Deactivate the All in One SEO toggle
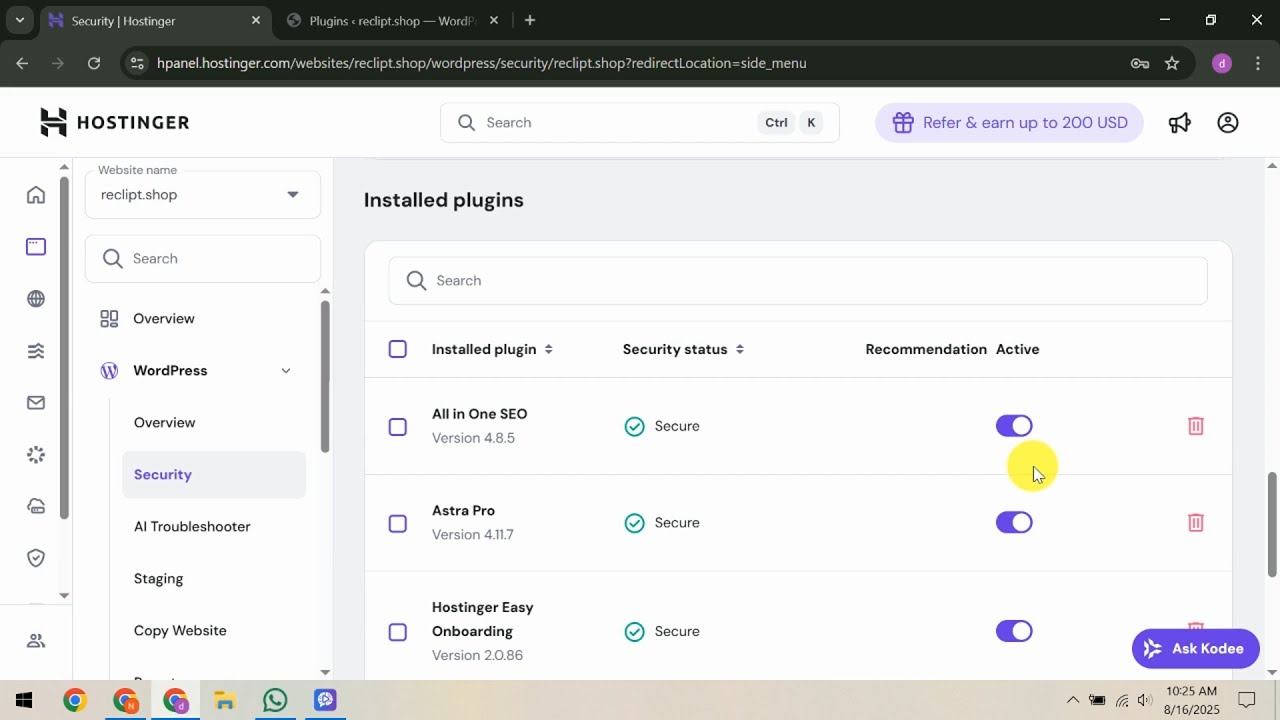This screenshot has width=1280, height=720. click(x=1014, y=426)
